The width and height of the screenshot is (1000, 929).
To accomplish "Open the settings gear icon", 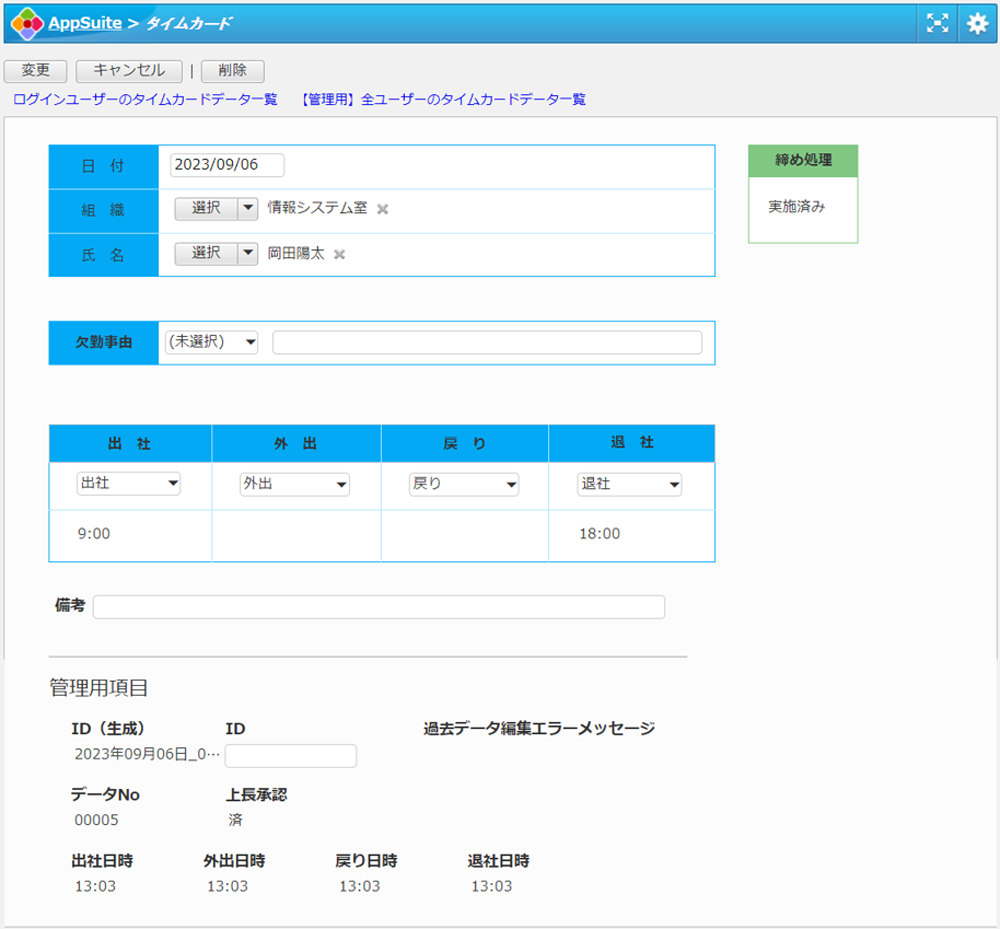I will pos(977,24).
